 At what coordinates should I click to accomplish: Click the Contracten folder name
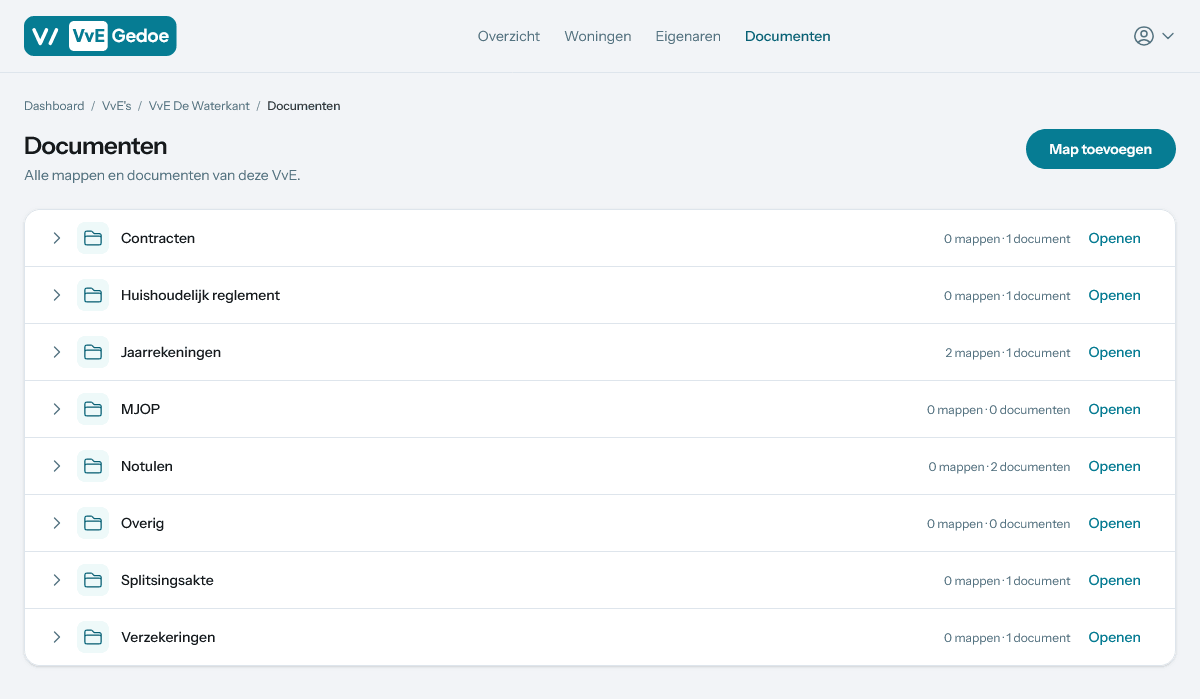pyautogui.click(x=158, y=238)
